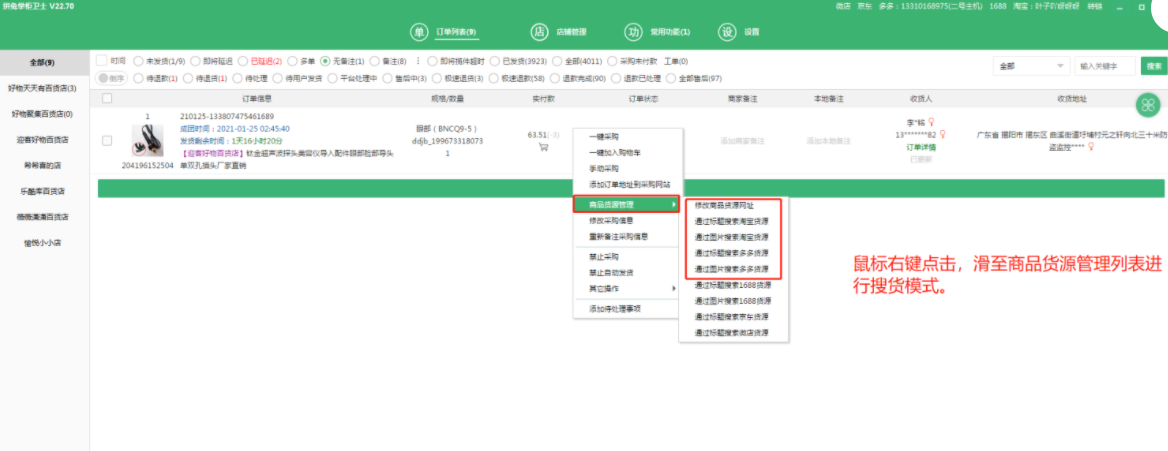Select 乐酷库百货店 in sidebar

[x=44, y=191]
